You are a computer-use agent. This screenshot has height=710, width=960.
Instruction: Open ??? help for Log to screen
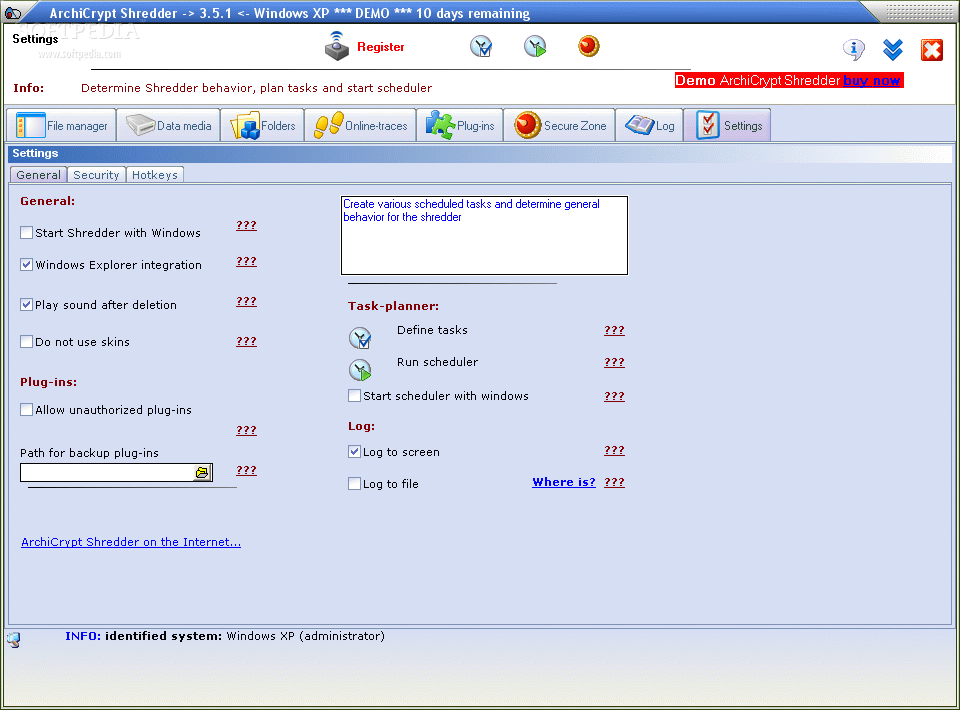click(x=614, y=450)
